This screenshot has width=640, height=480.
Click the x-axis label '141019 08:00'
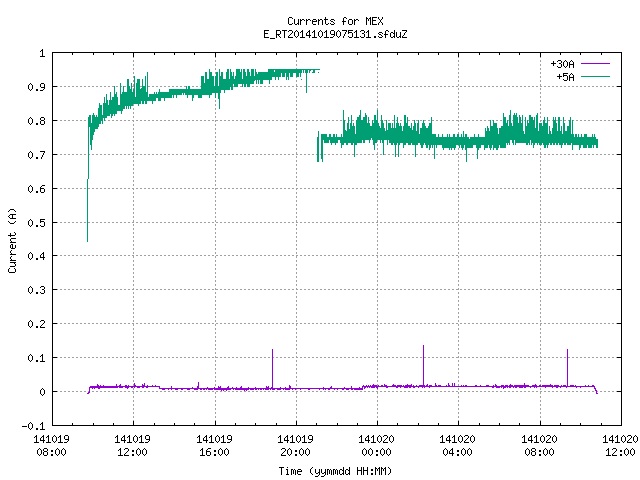click(x=51, y=446)
